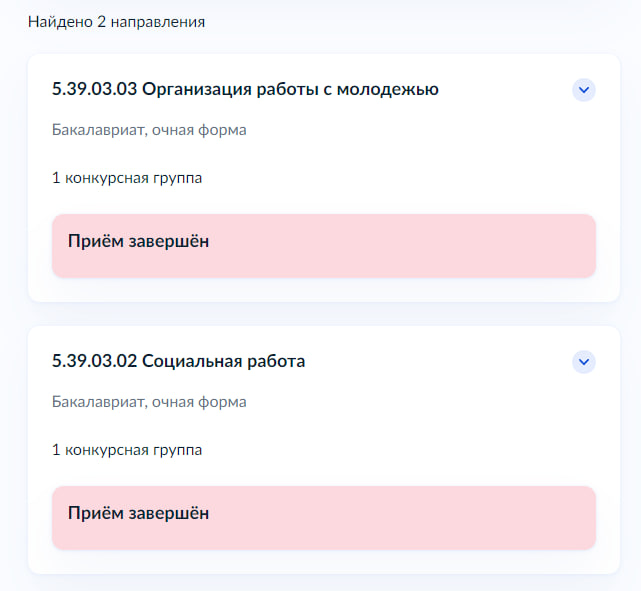Click the word работа in Социальная работа heading
The image size is (641, 591).
click(x=276, y=362)
